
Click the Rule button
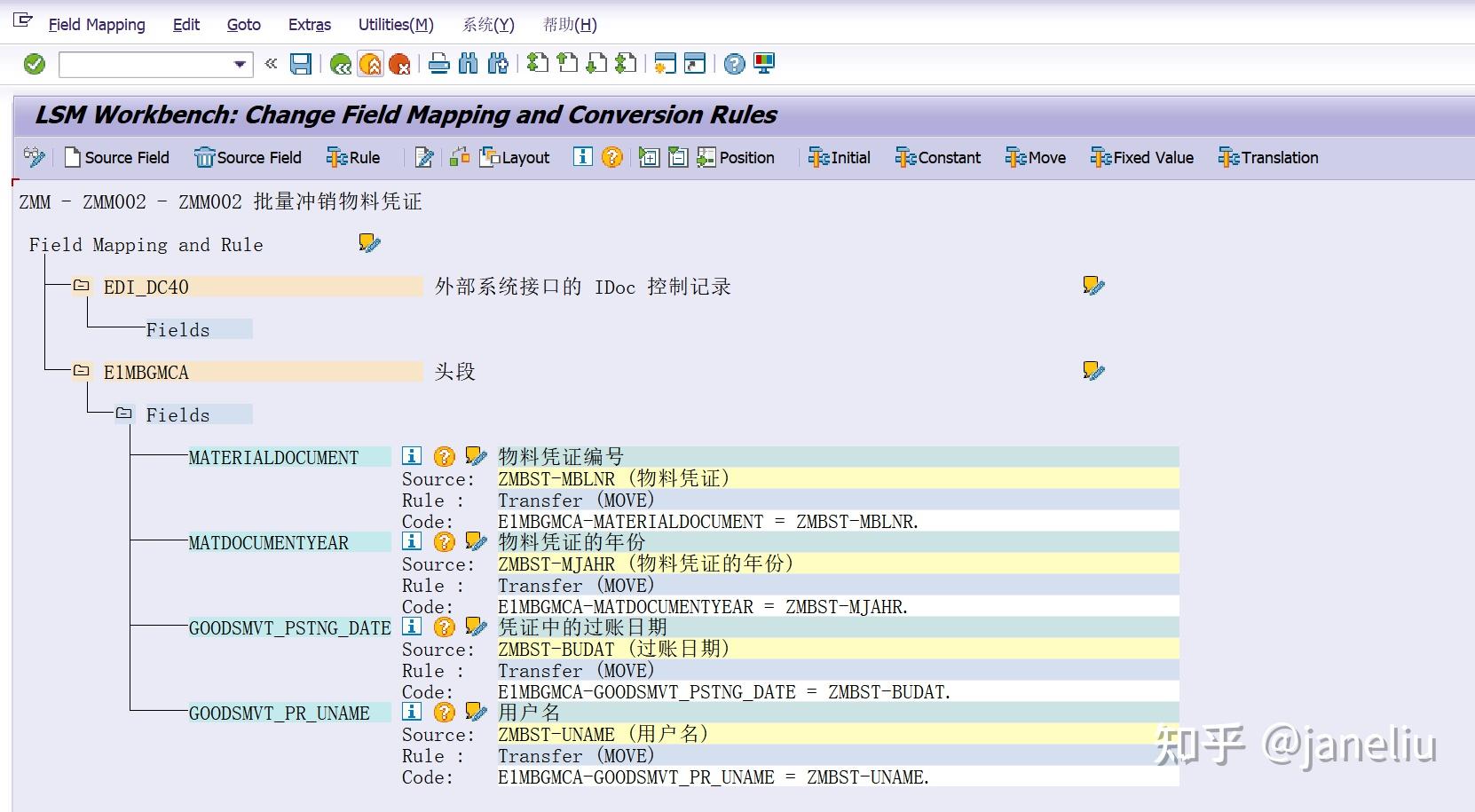pyautogui.click(x=353, y=158)
